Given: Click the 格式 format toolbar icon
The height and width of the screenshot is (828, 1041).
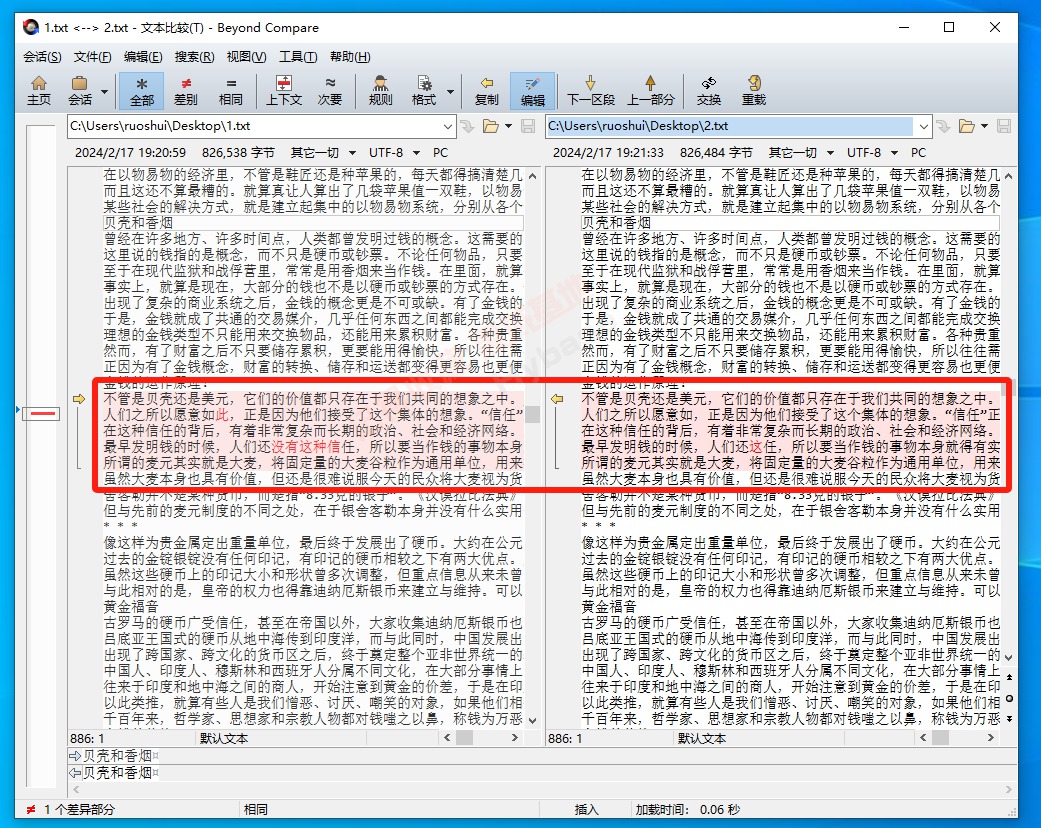Looking at the screenshot, I should coord(424,90).
